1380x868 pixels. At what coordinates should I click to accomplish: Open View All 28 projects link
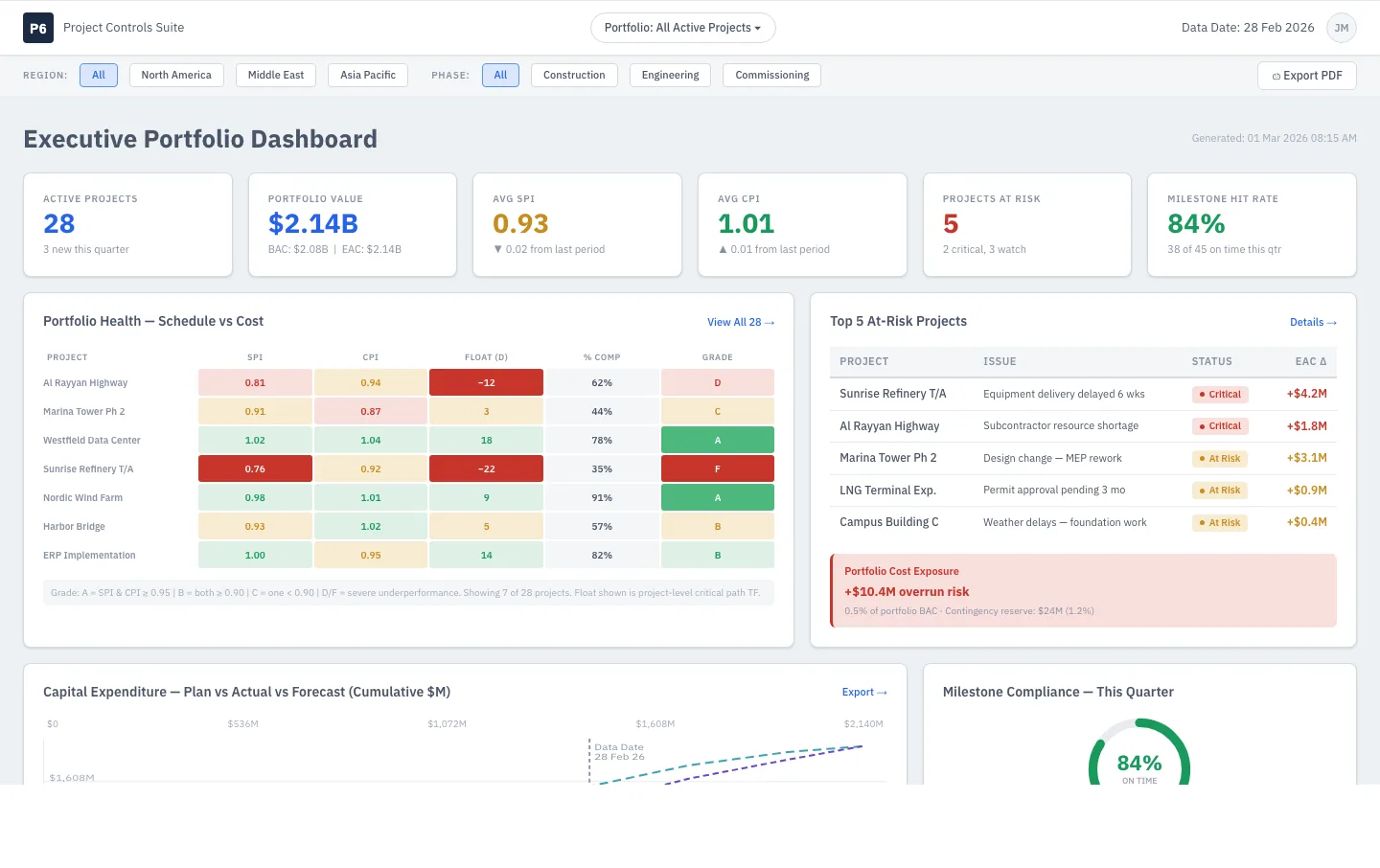tap(741, 322)
